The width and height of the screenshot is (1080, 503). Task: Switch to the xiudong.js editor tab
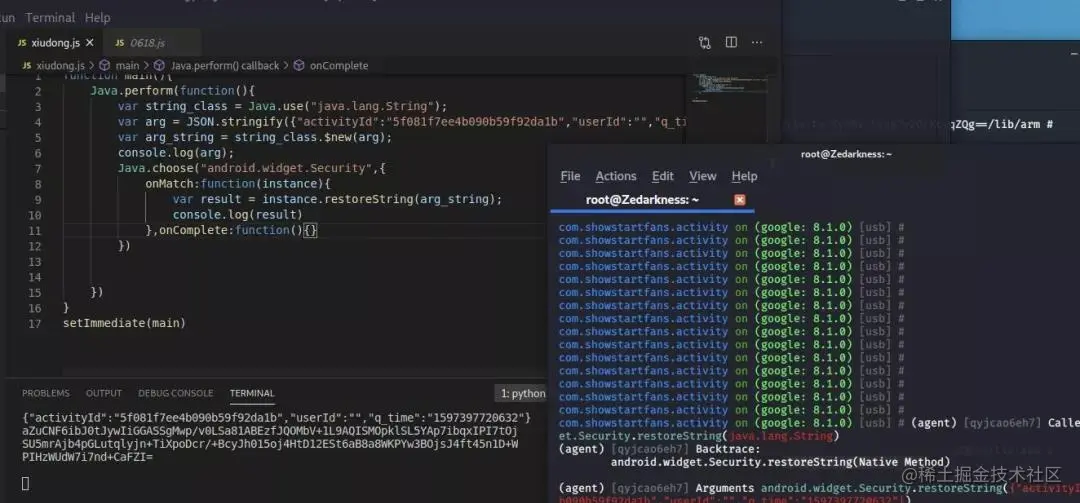click(54, 43)
